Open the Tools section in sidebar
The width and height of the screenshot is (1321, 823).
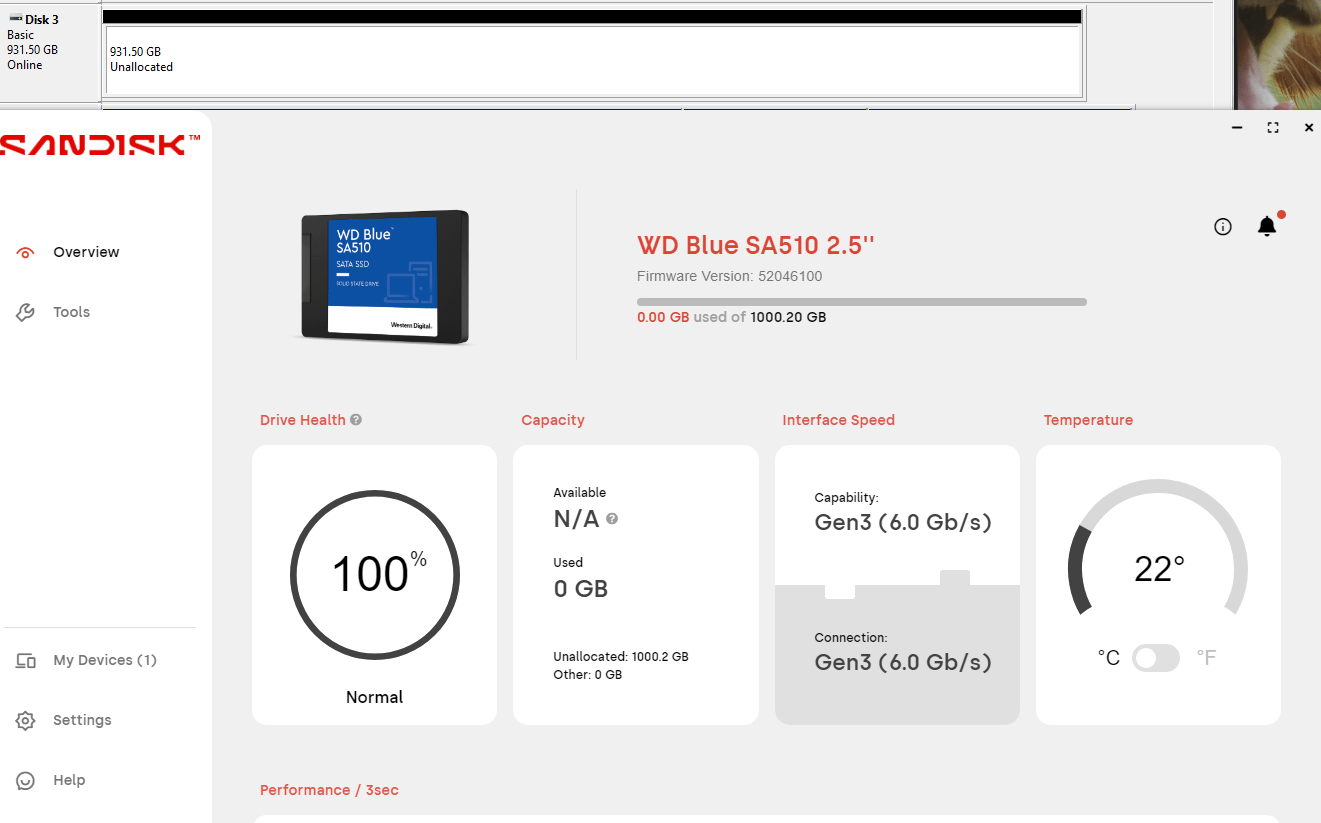point(71,312)
